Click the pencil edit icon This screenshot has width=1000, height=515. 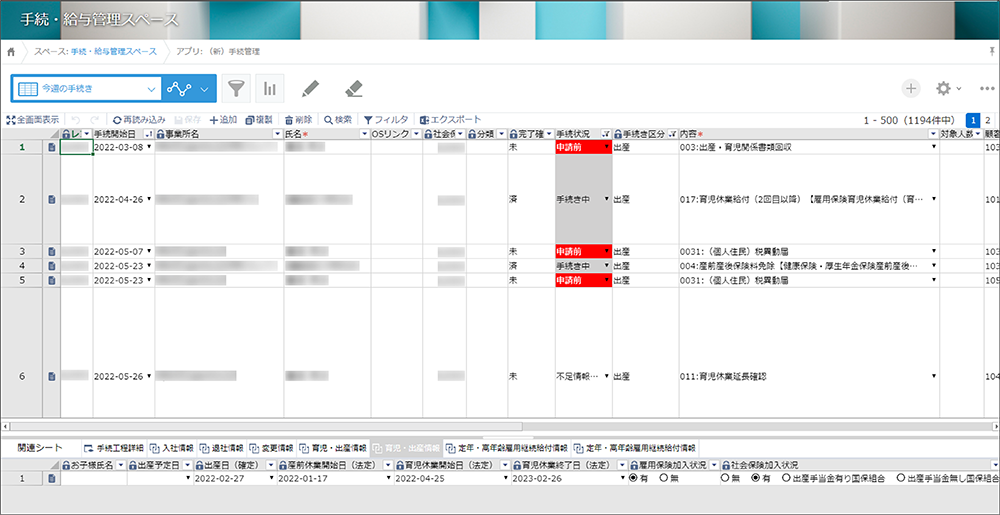click(309, 89)
